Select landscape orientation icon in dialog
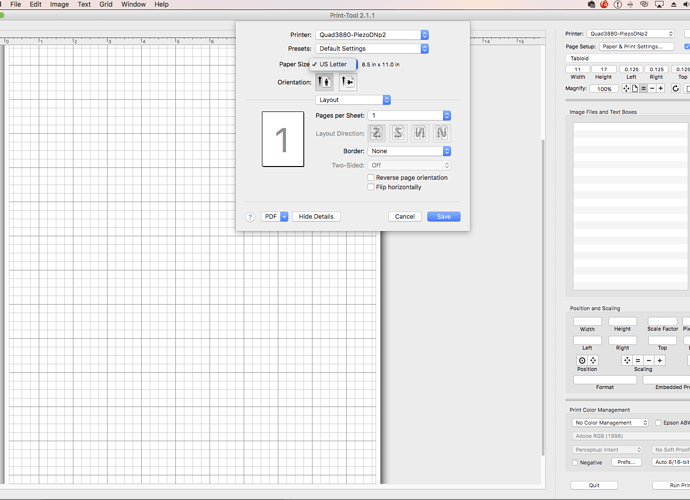Image resolution: width=690 pixels, height=500 pixels. [348, 82]
